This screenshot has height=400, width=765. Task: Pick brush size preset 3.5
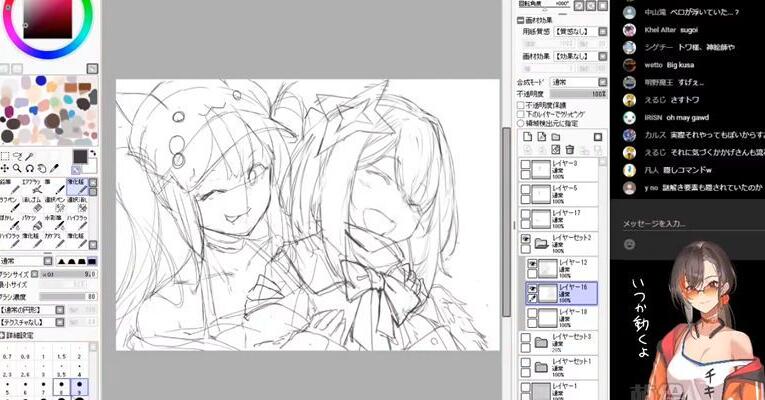(x=61, y=371)
